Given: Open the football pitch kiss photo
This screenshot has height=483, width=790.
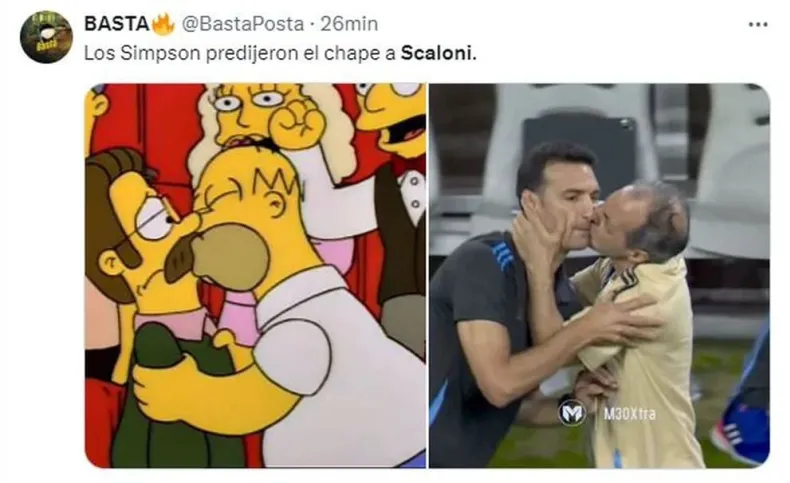Looking at the screenshot, I should tap(599, 275).
